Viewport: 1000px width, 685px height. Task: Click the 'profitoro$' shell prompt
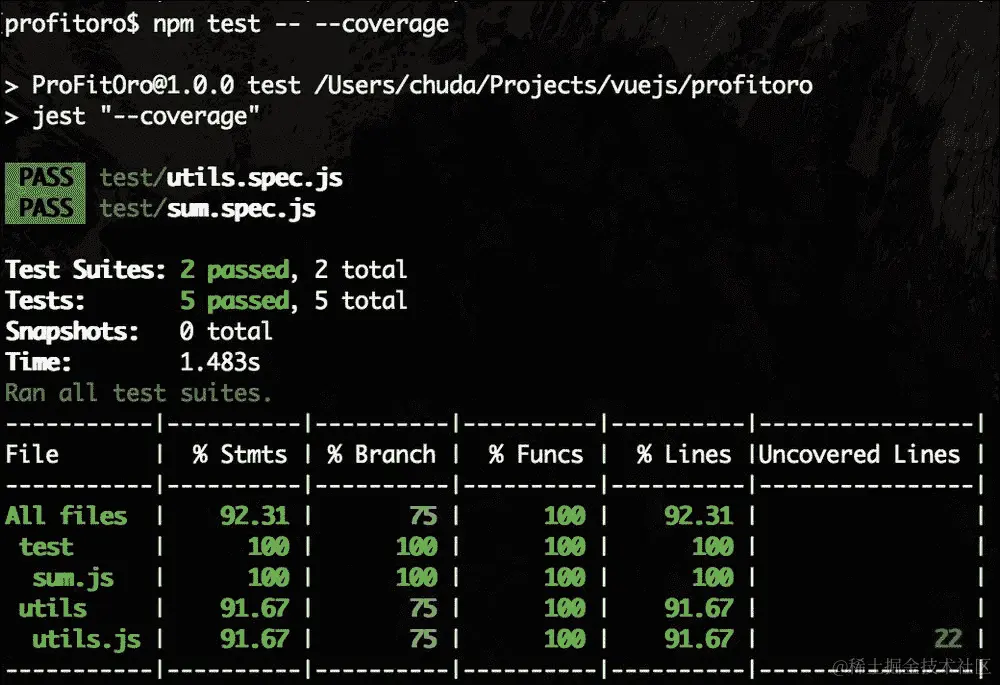tap(72, 24)
